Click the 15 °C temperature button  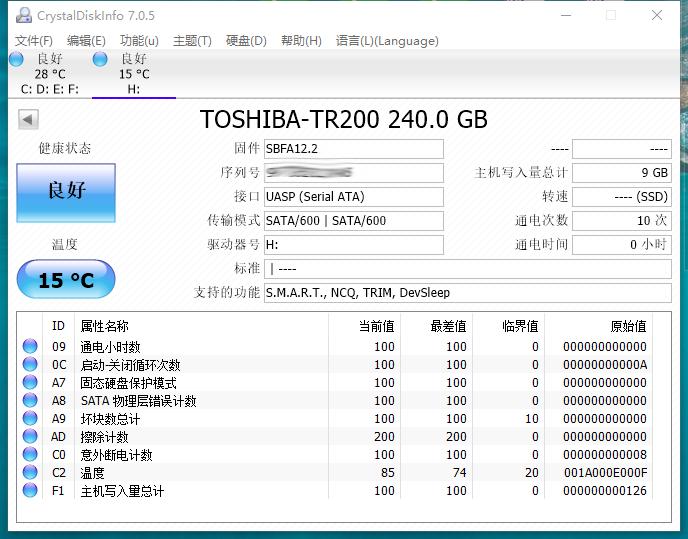[x=66, y=280]
